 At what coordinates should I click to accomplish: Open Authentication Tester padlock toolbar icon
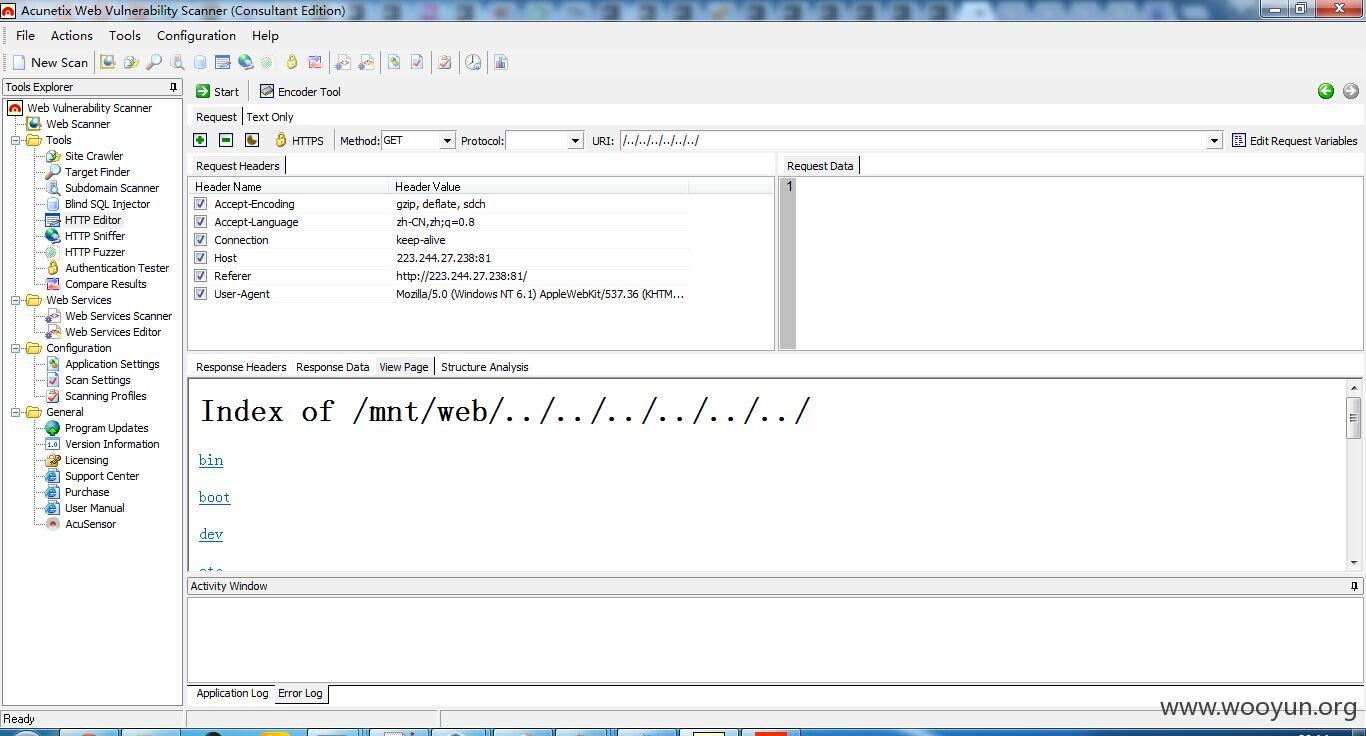point(292,62)
